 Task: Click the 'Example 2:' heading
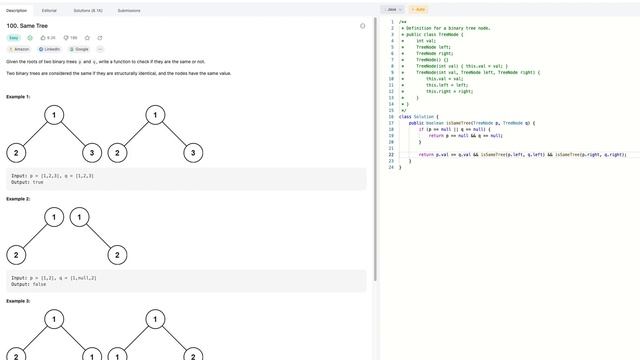(x=18, y=199)
